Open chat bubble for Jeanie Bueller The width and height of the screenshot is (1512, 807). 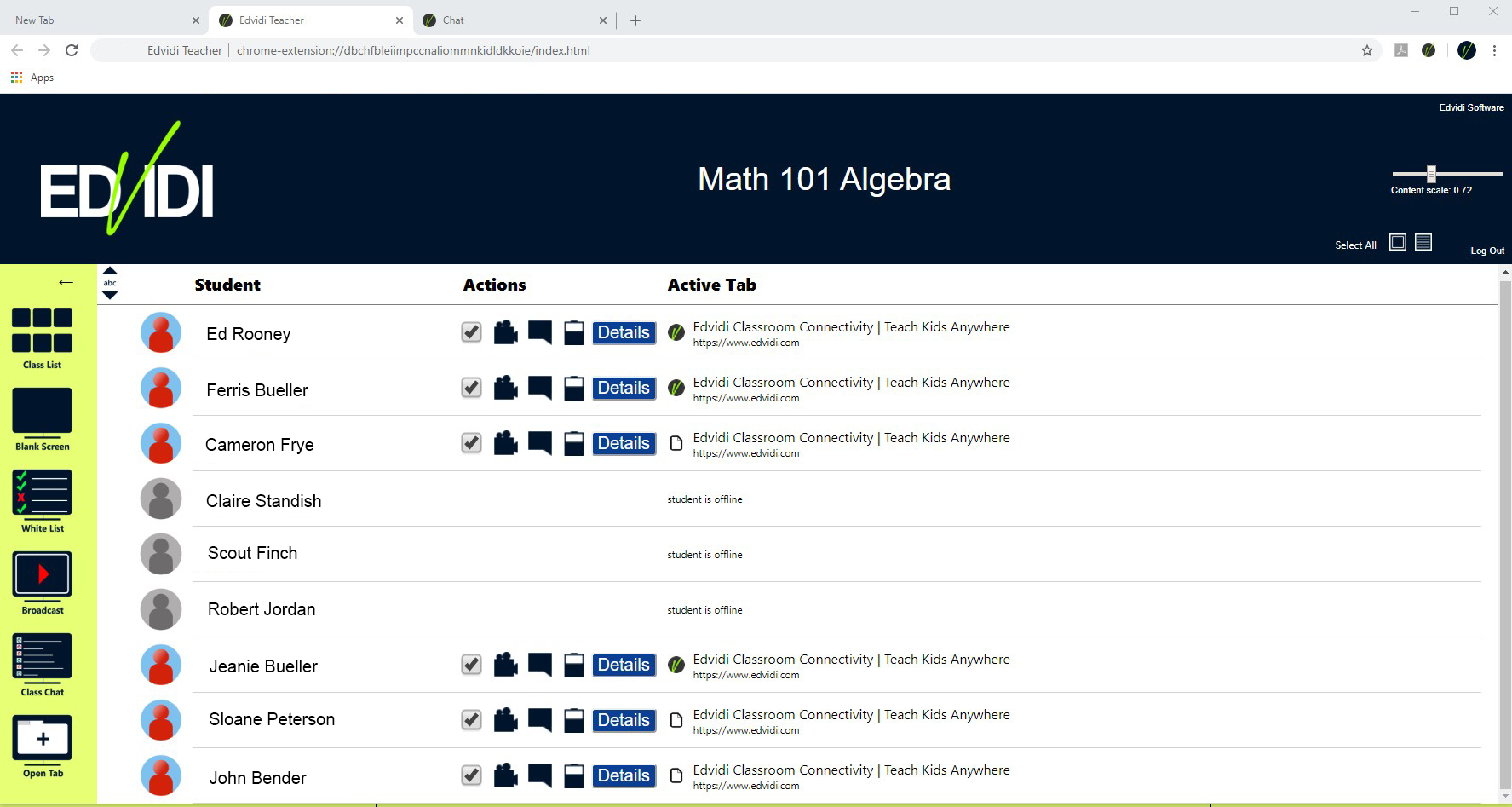(x=540, y=665)
